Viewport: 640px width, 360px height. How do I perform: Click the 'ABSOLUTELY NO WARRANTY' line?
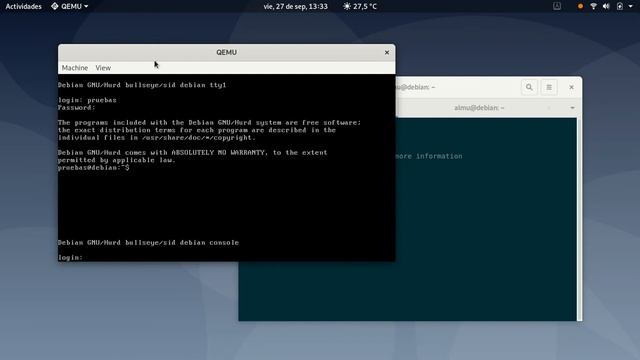tap(192, 152)
